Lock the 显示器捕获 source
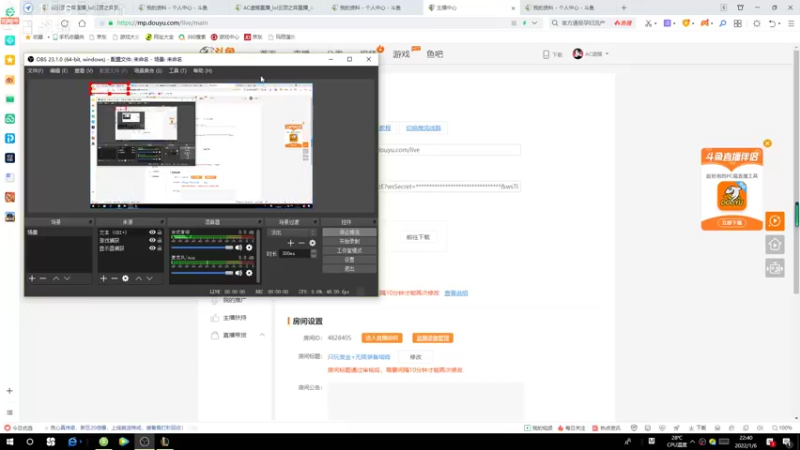 pyautogui.click(x=160, y=248)
